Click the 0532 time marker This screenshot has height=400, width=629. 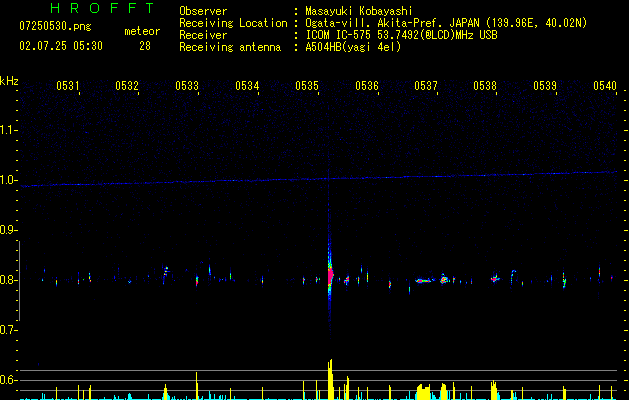pyautogui.click(x=127, y=85)
